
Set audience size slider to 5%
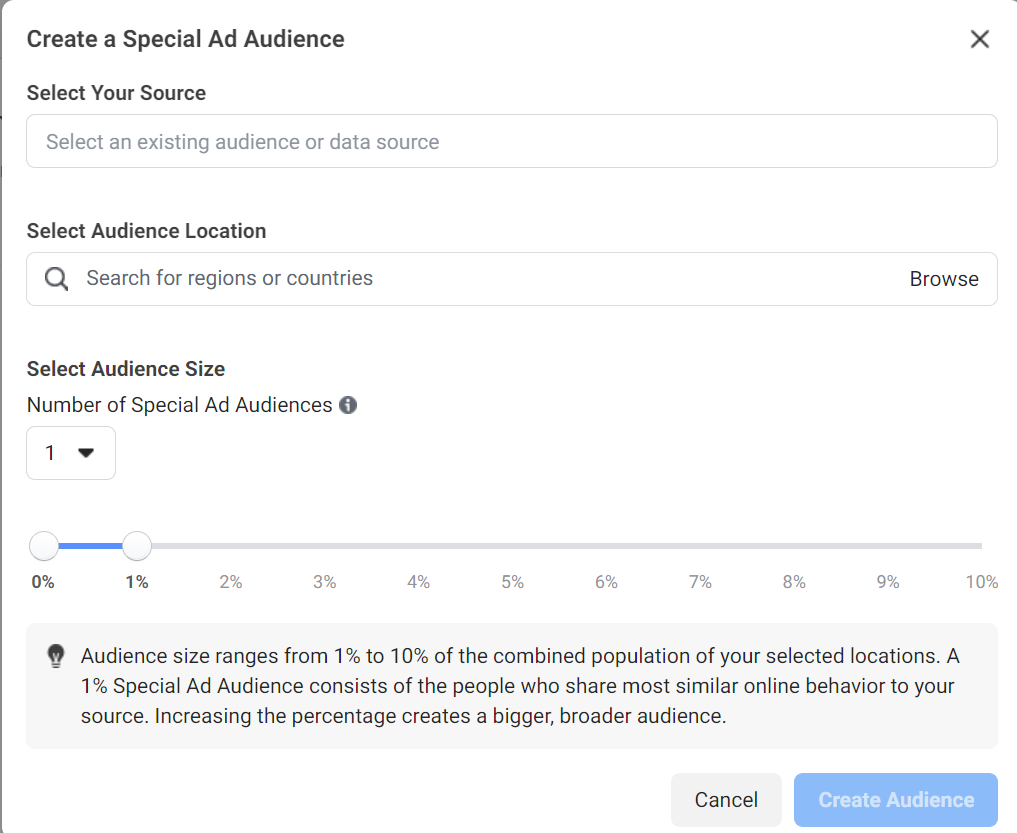click(512, 546)
